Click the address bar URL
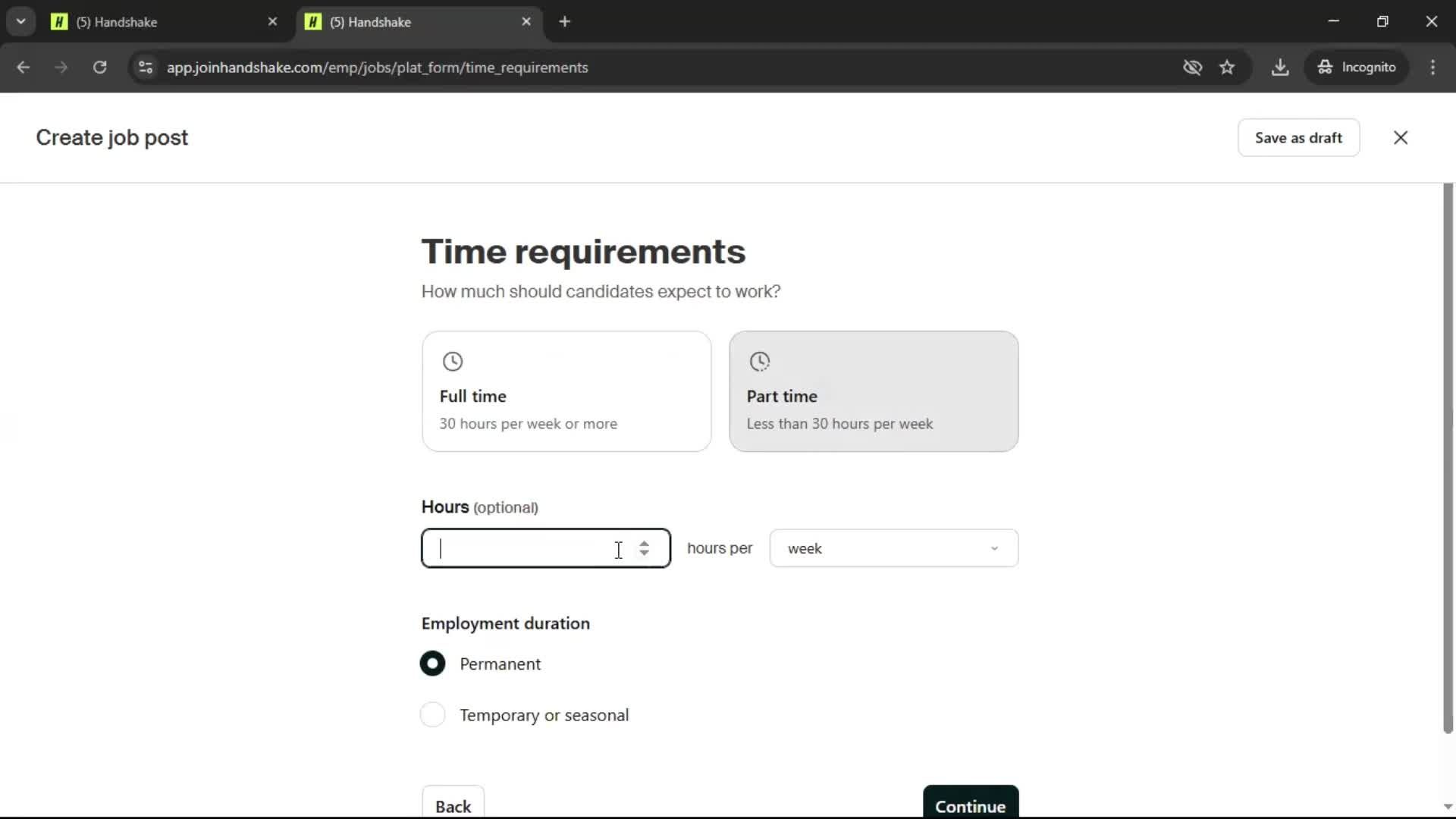 377,67
